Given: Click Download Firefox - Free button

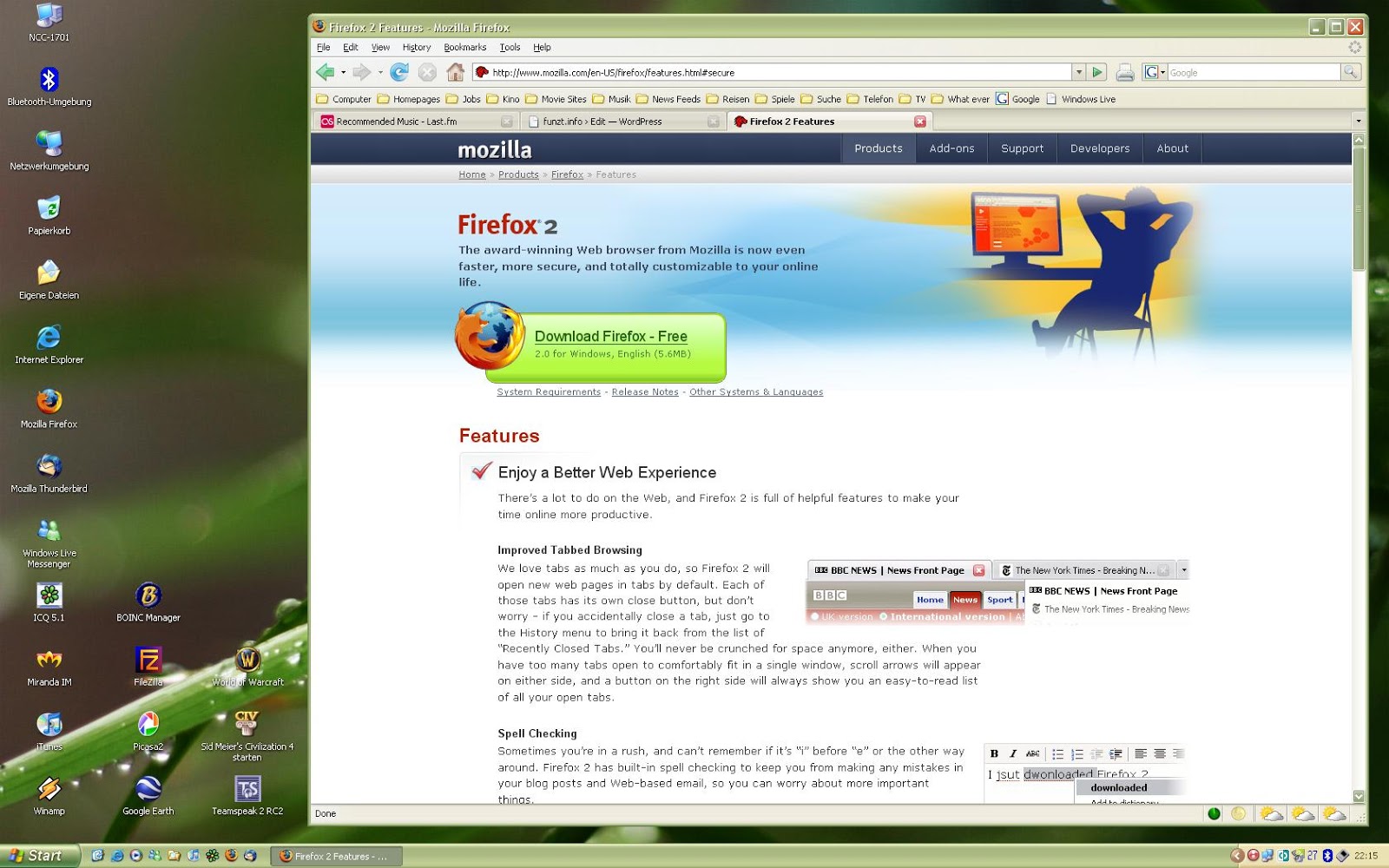Looking at the screenshot, I should (610, 337).
